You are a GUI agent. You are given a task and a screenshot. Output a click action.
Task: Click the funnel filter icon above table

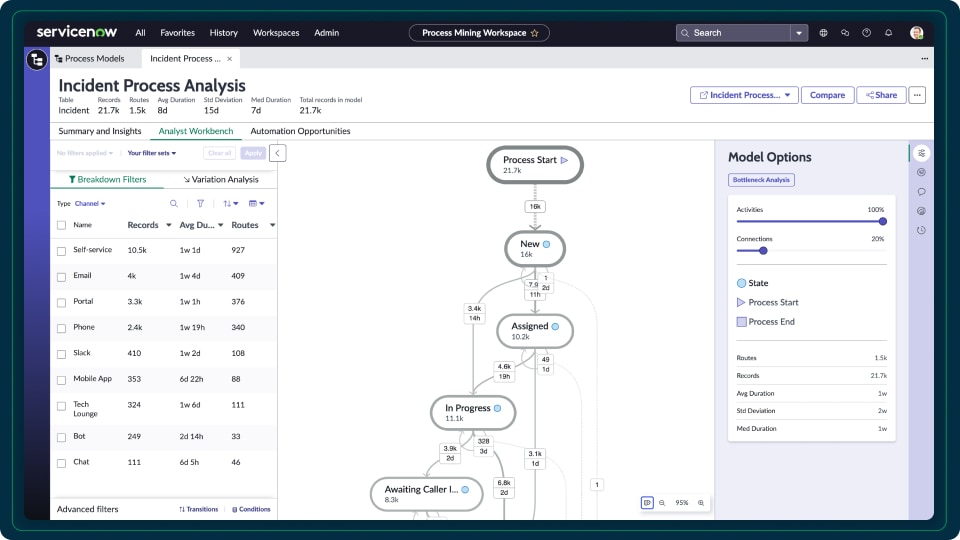pos(200,203)
